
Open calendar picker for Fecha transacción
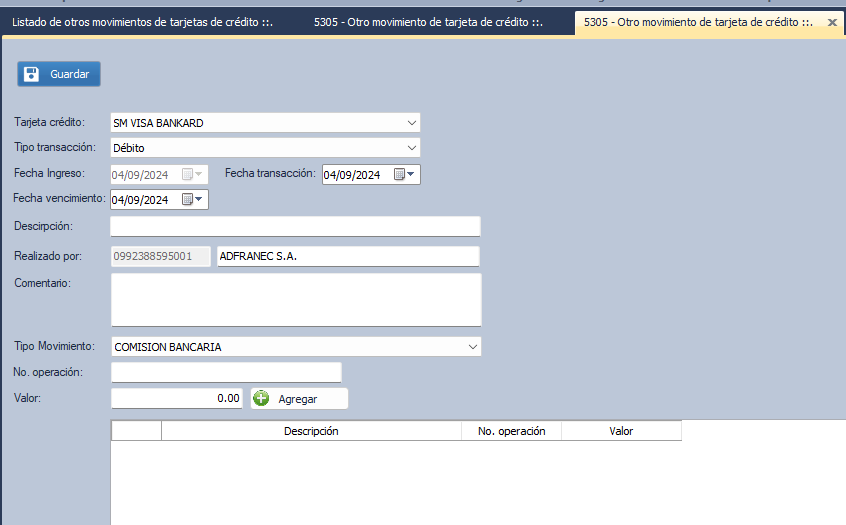pos(405,175)
